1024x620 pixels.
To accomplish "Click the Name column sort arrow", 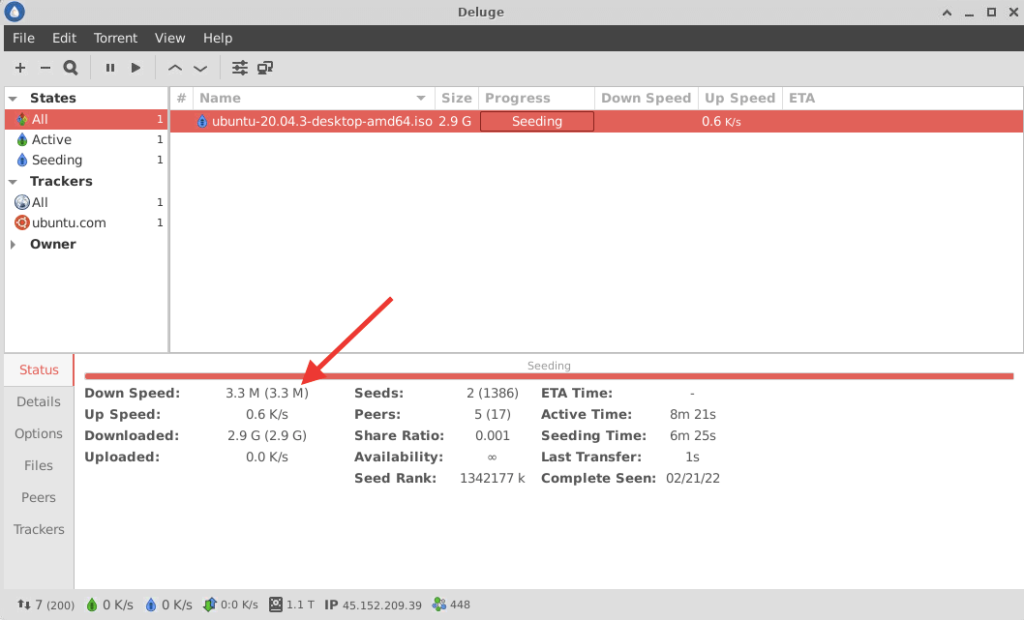I will coord(421,99).
